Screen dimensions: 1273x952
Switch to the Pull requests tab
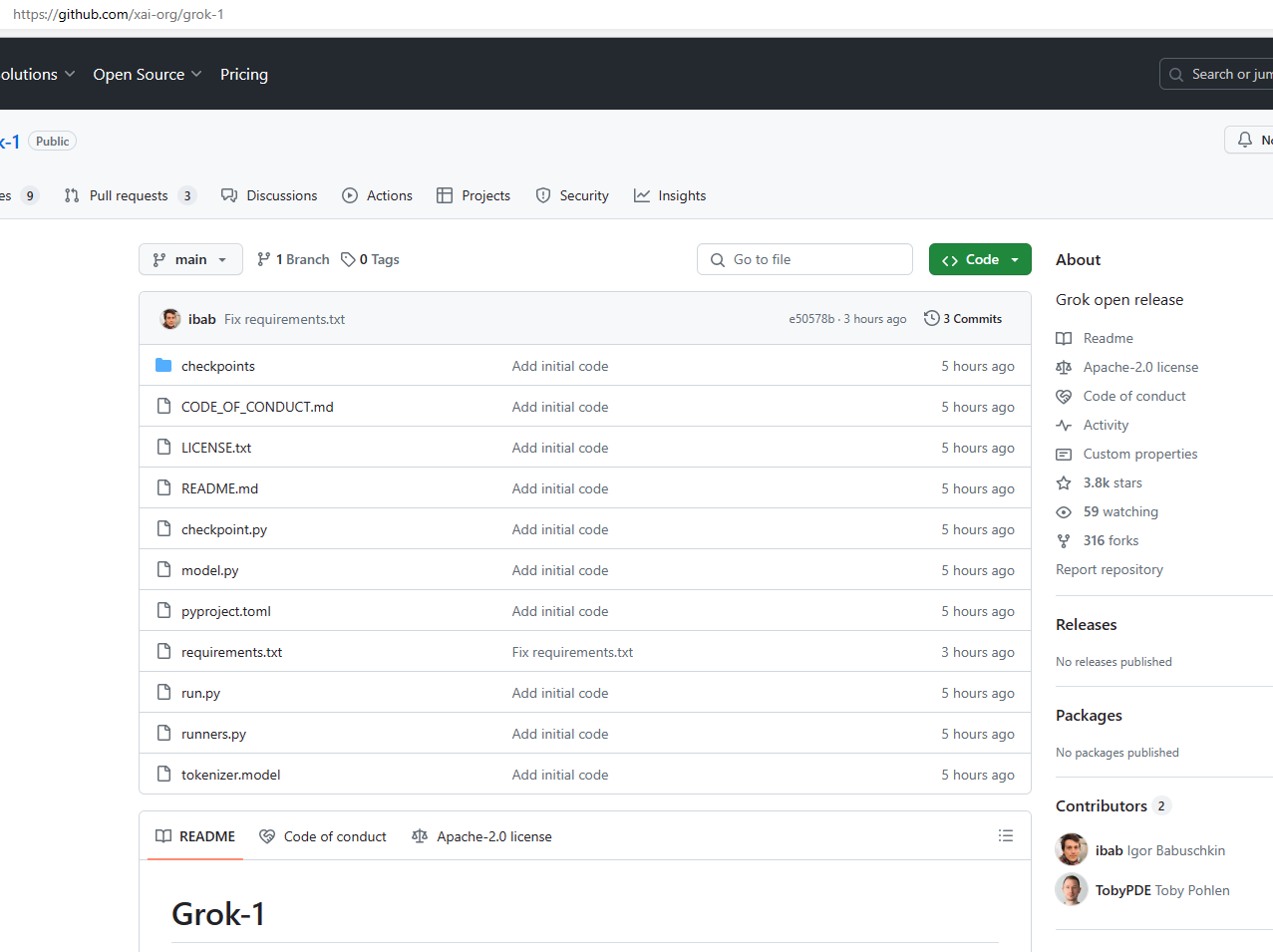tap(128, 196)
